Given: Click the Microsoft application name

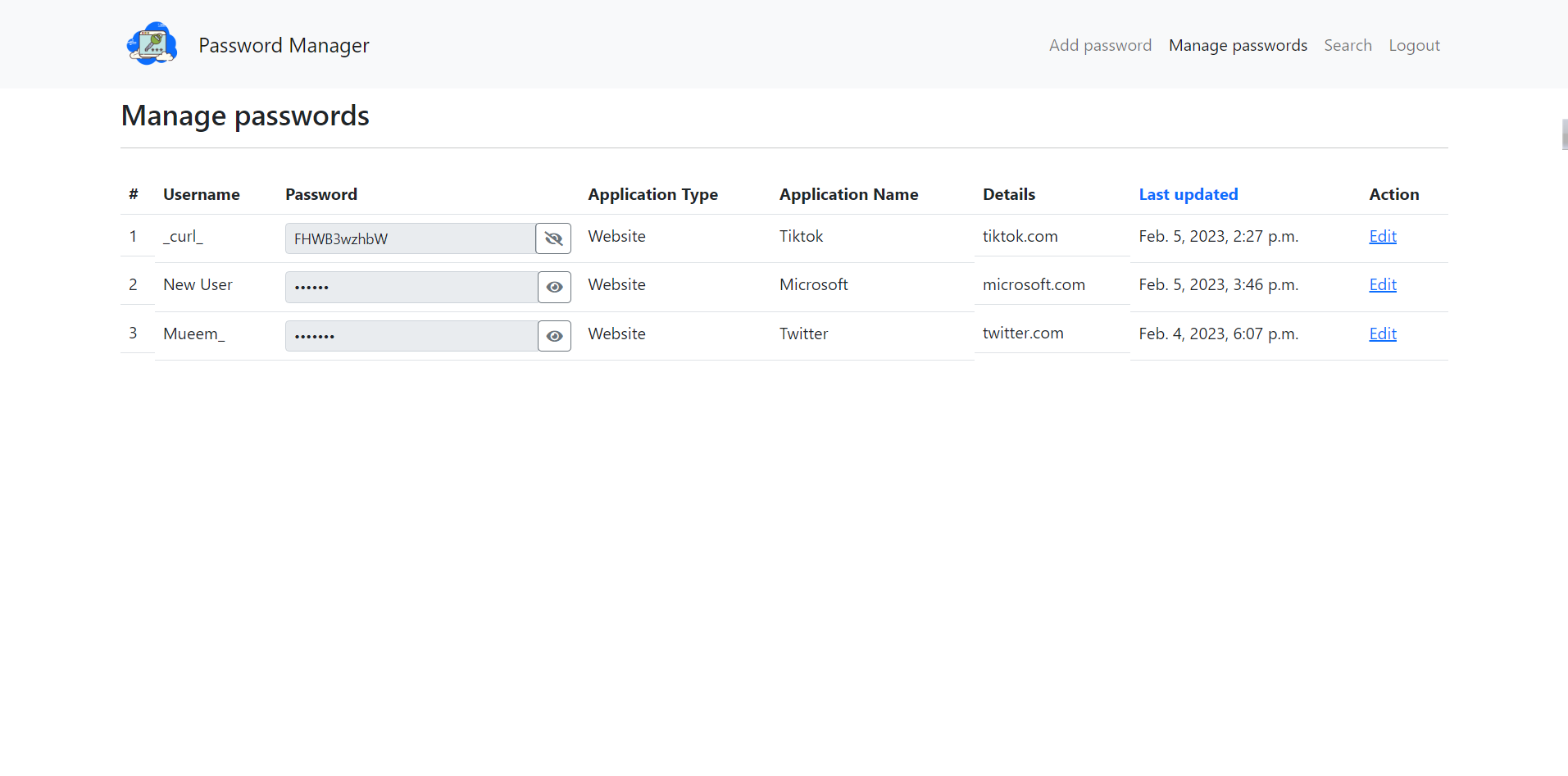Looking at the screenshot, I should 813,284.
